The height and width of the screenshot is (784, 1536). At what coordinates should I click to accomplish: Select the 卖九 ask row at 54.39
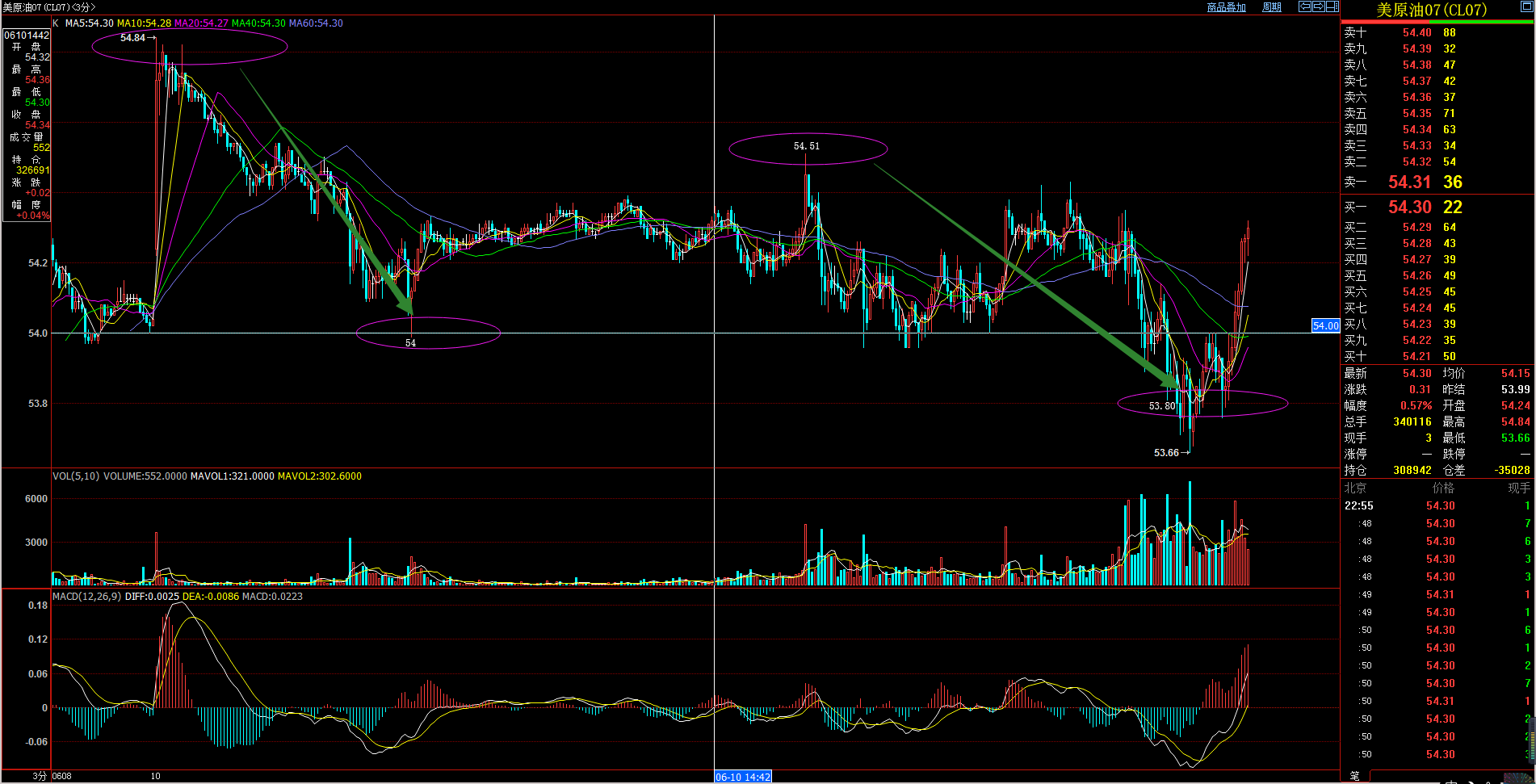(x=1437, y=48)
